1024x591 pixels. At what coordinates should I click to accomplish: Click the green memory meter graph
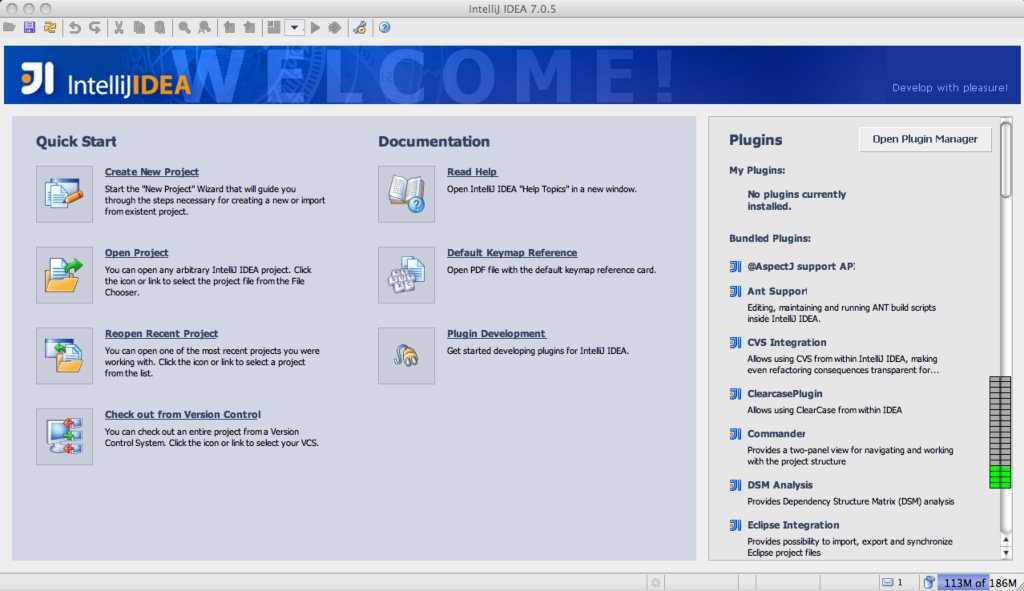point(1000,432)
